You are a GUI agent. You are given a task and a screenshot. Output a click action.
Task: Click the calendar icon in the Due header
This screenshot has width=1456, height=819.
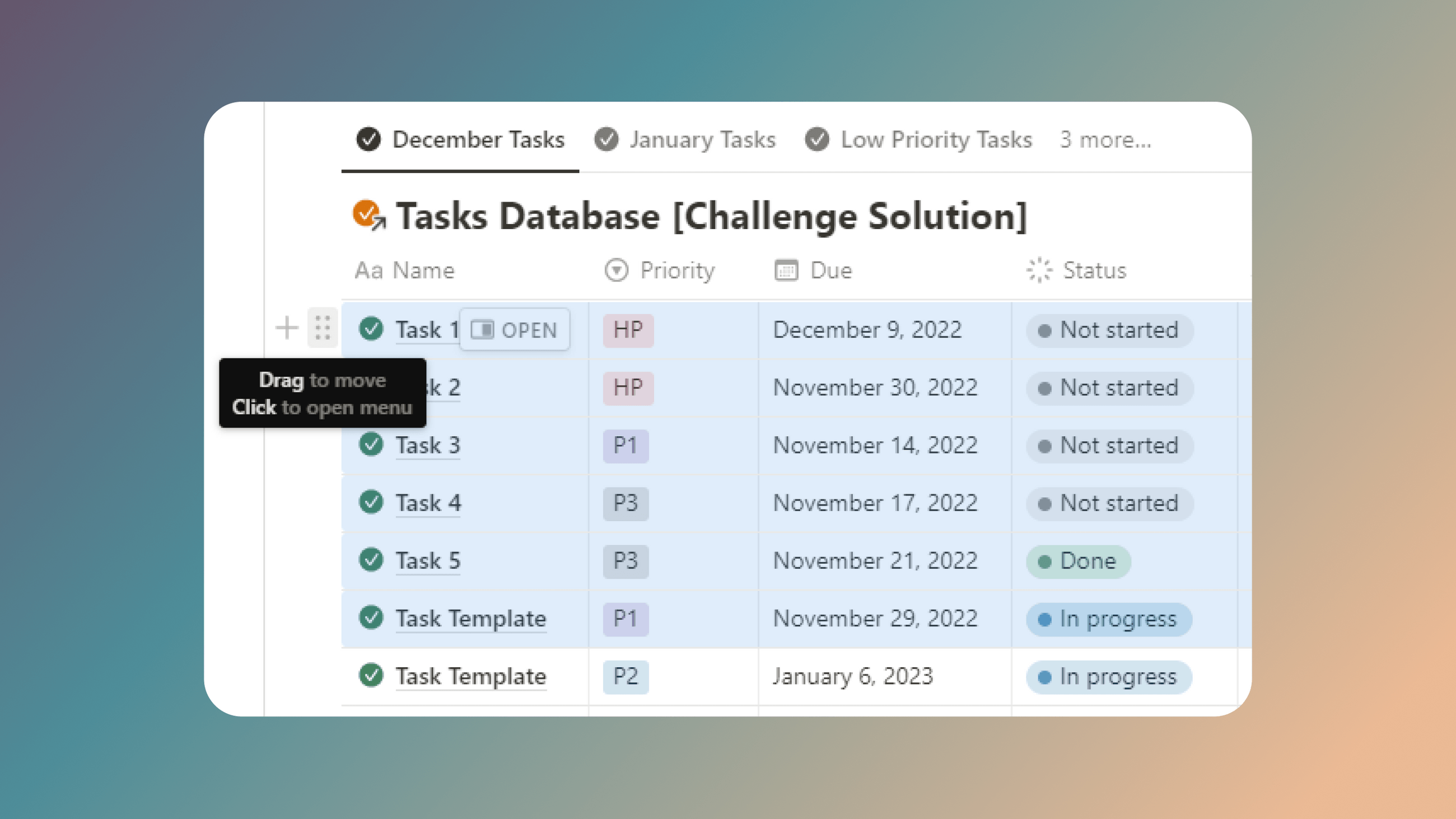785,270
